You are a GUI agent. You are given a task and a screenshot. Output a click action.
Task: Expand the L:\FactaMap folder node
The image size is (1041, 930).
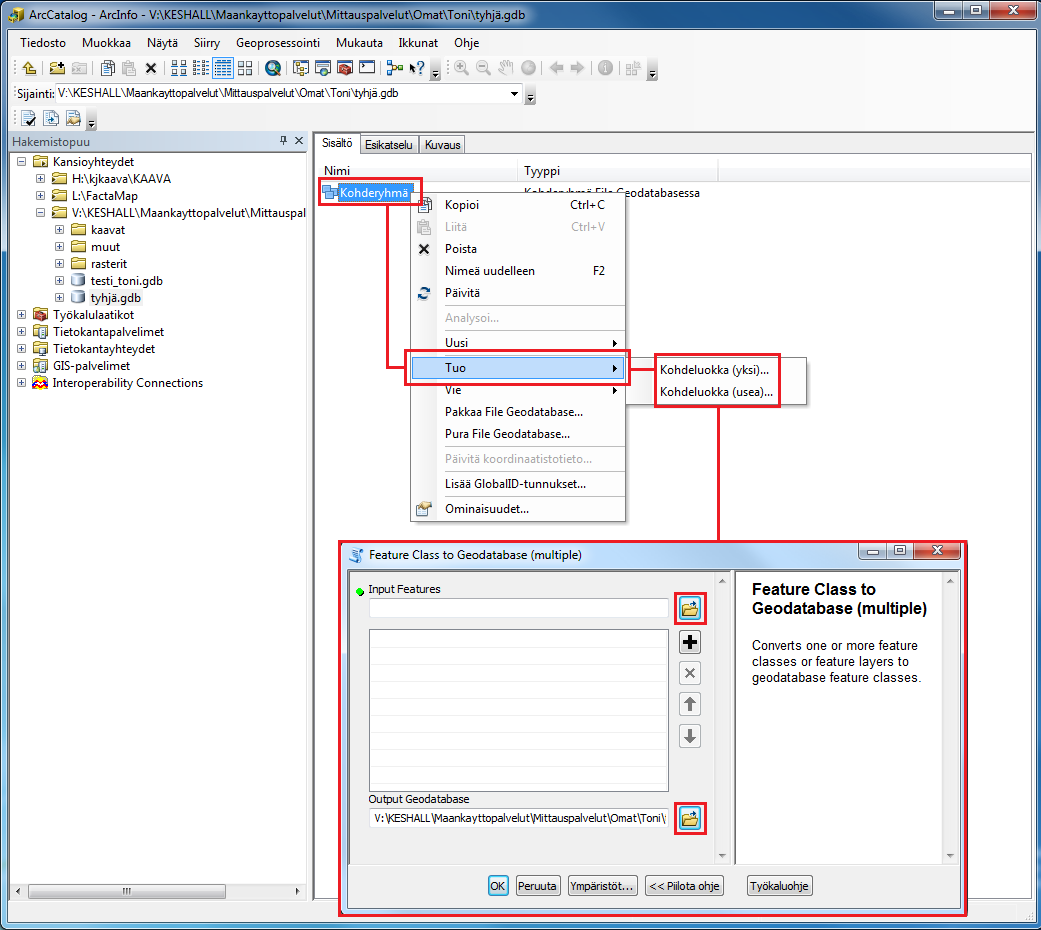40,195
